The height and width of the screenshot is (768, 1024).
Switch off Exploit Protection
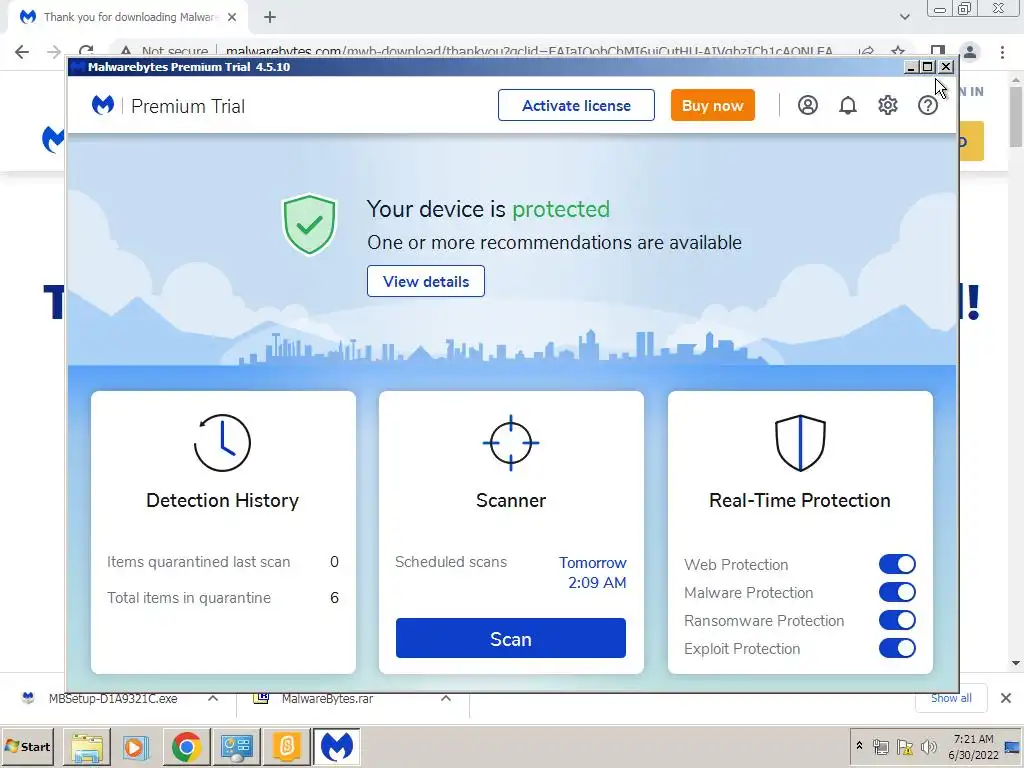897,648
